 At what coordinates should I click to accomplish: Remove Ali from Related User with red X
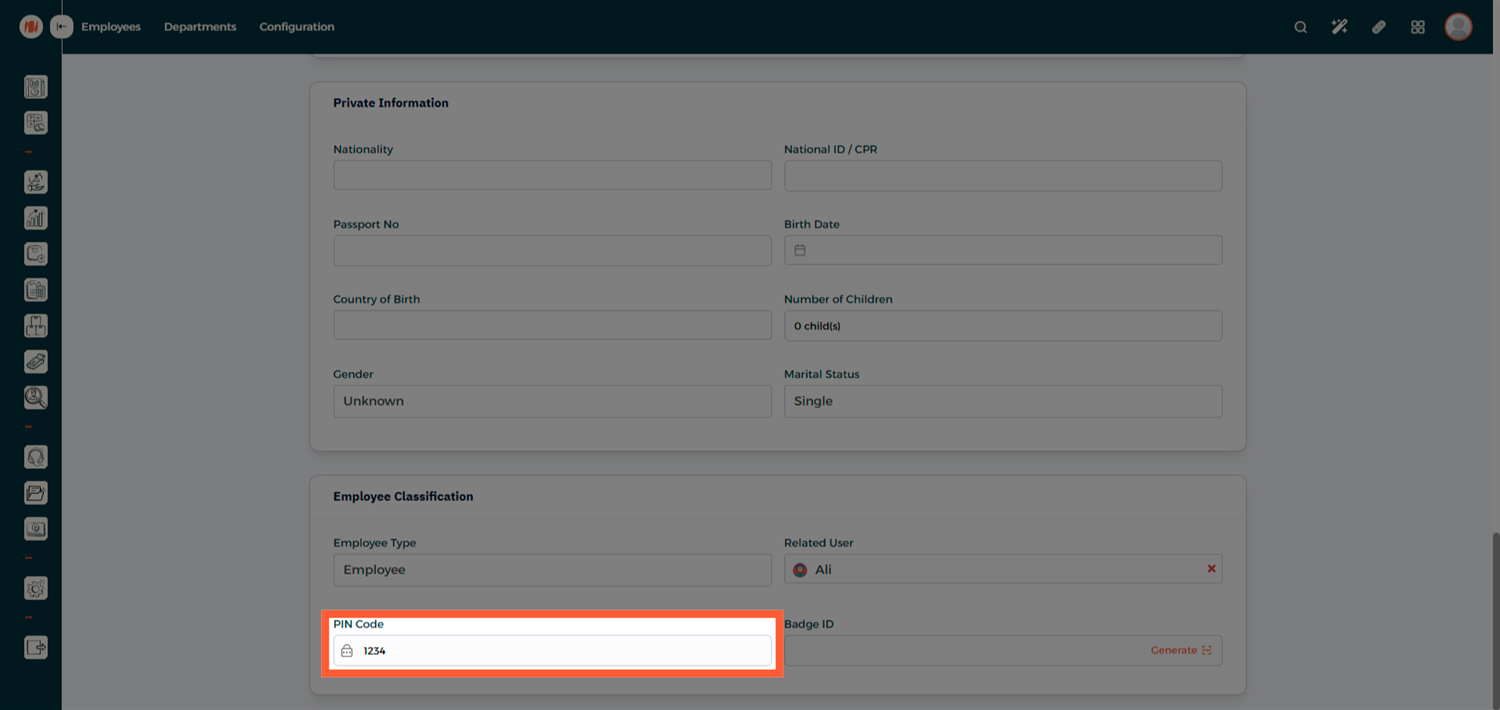click(x=1211, y=569)
